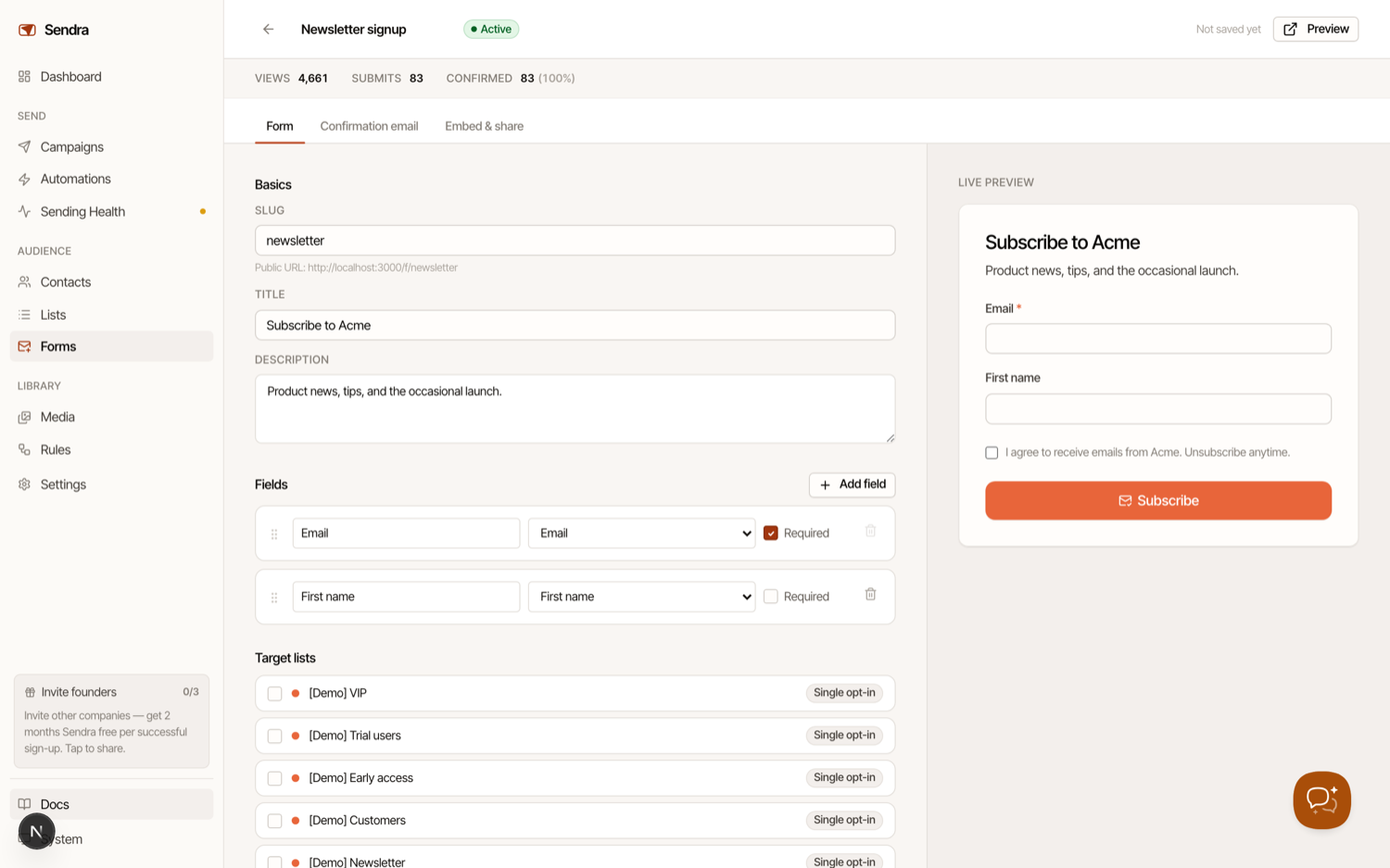The image size is (1390, 868).
Task: Click the Description textarea
Action: (575, 409)
